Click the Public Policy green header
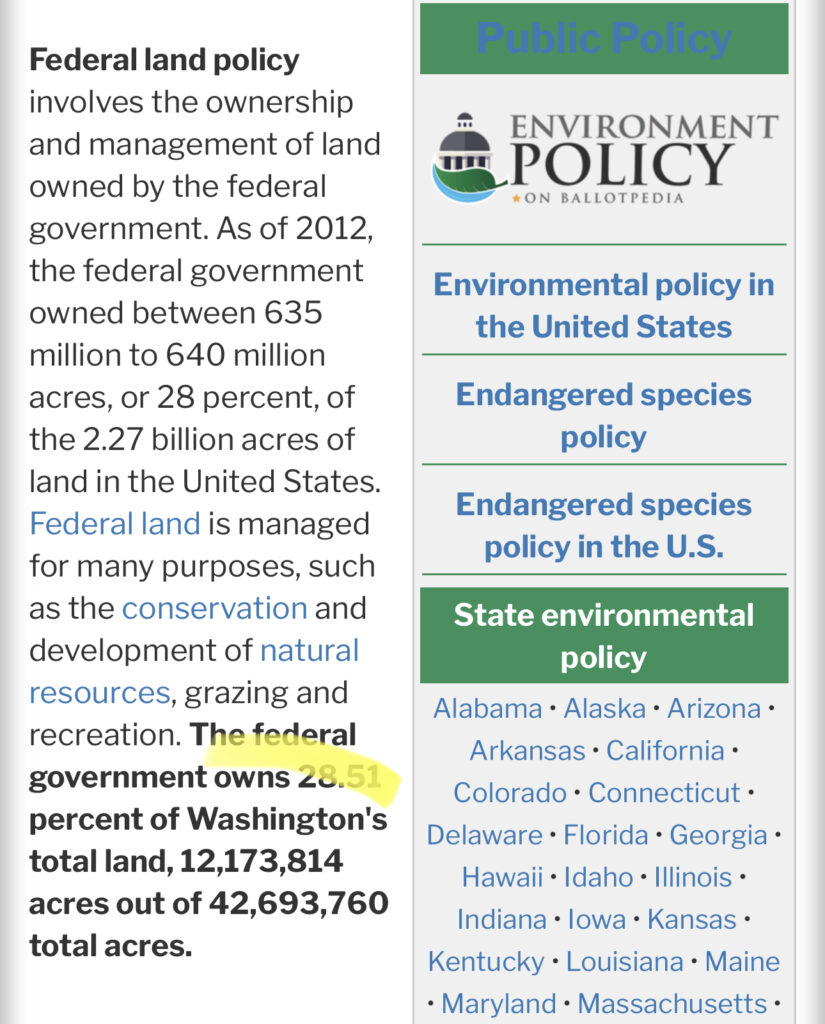The image size is (825, 1024). tap(604, 39)
